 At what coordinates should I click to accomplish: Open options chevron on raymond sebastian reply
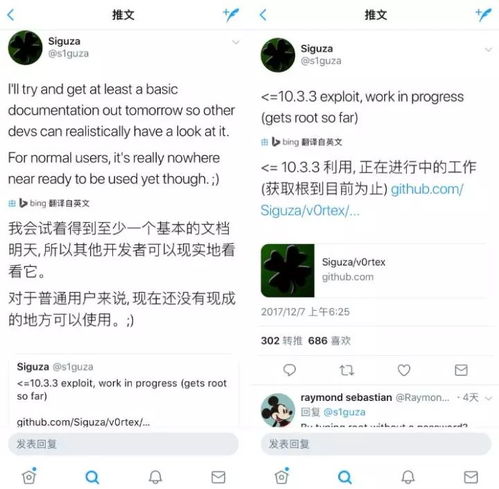point(488,398)
